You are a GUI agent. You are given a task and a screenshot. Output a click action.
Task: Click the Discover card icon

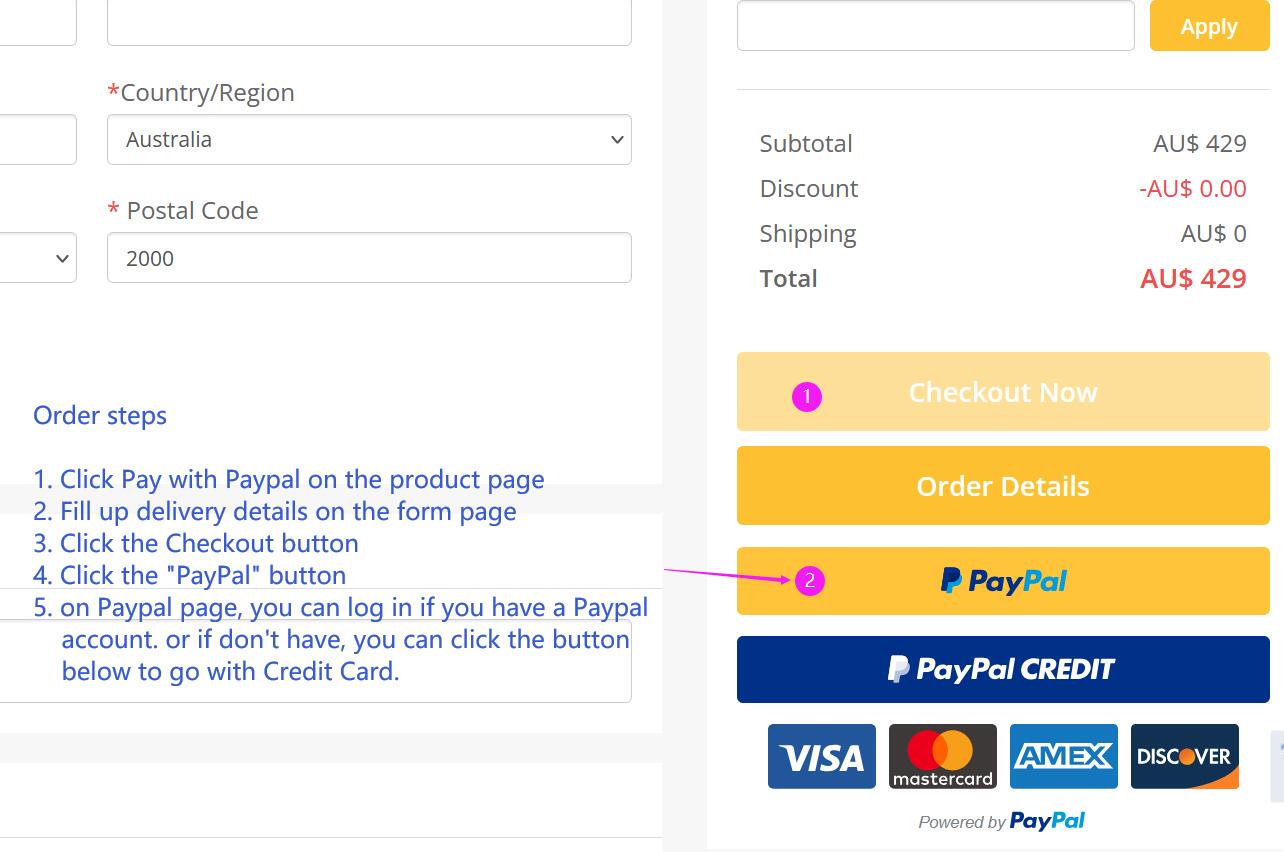coord(1185,756)
